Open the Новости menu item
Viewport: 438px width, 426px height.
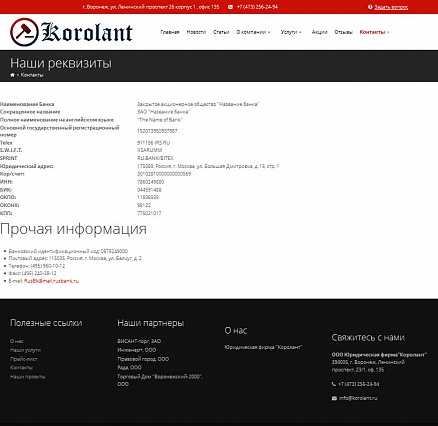click(x=196, y=32)
